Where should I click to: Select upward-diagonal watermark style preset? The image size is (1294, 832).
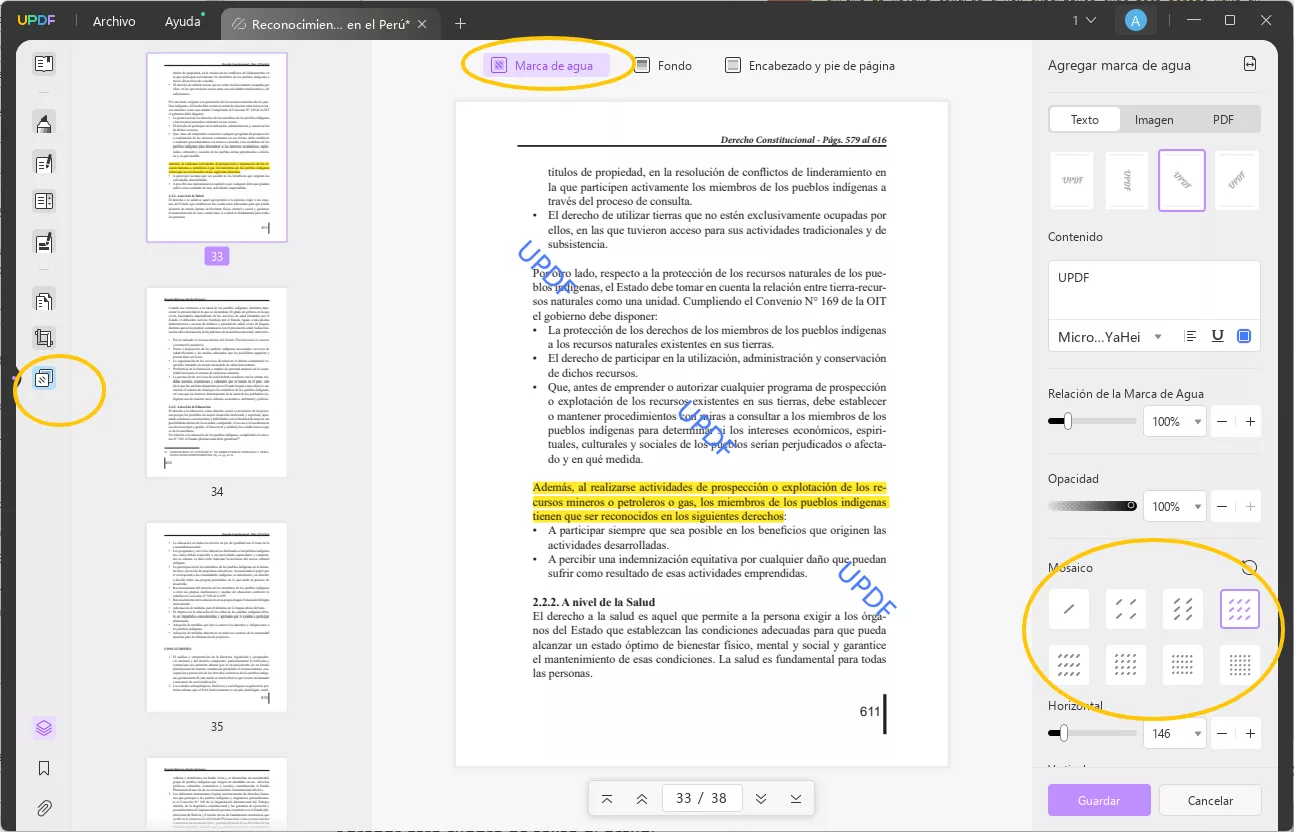click(x=1238, y=180)
